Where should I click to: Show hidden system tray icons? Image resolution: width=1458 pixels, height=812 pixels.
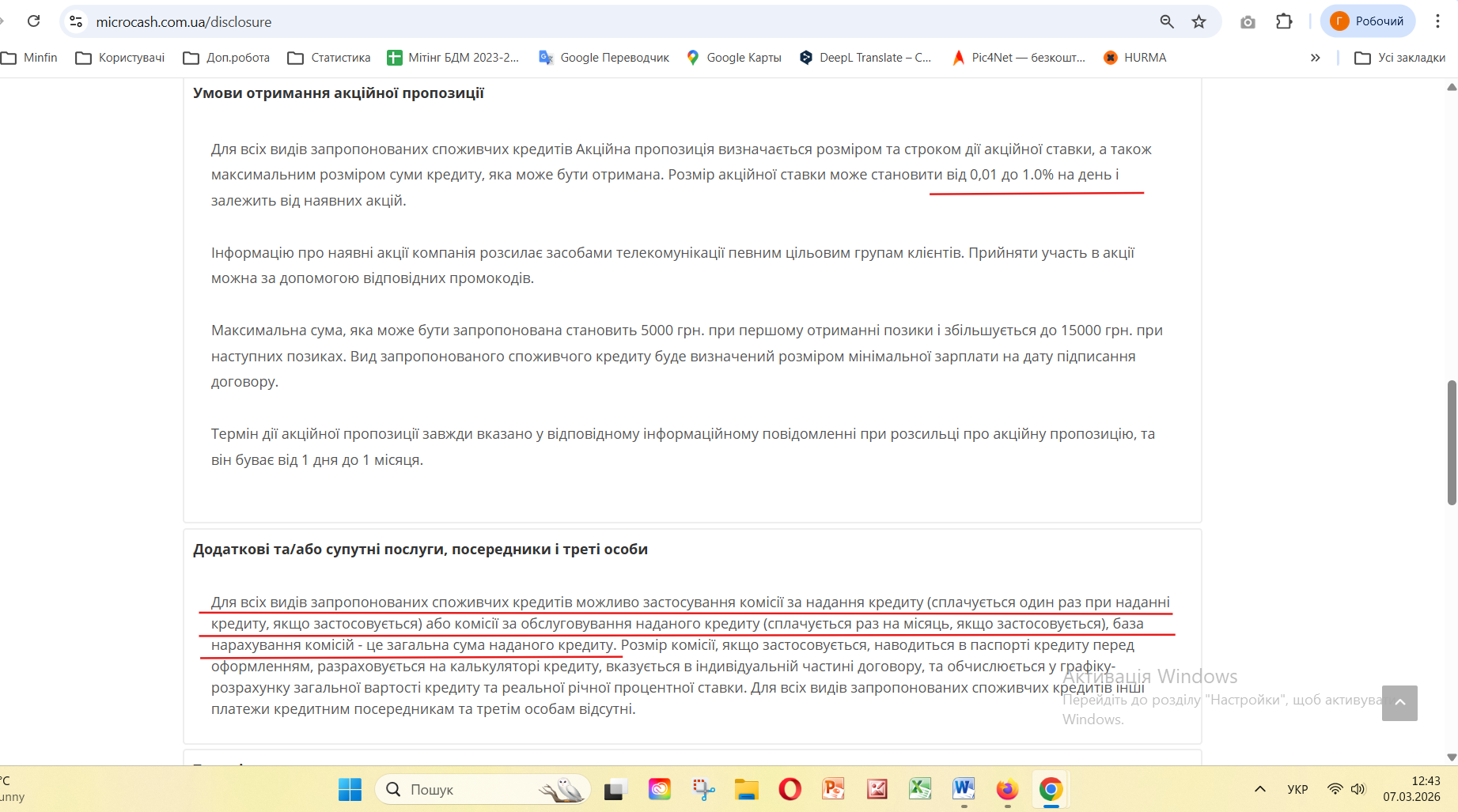click(1260, 789)
